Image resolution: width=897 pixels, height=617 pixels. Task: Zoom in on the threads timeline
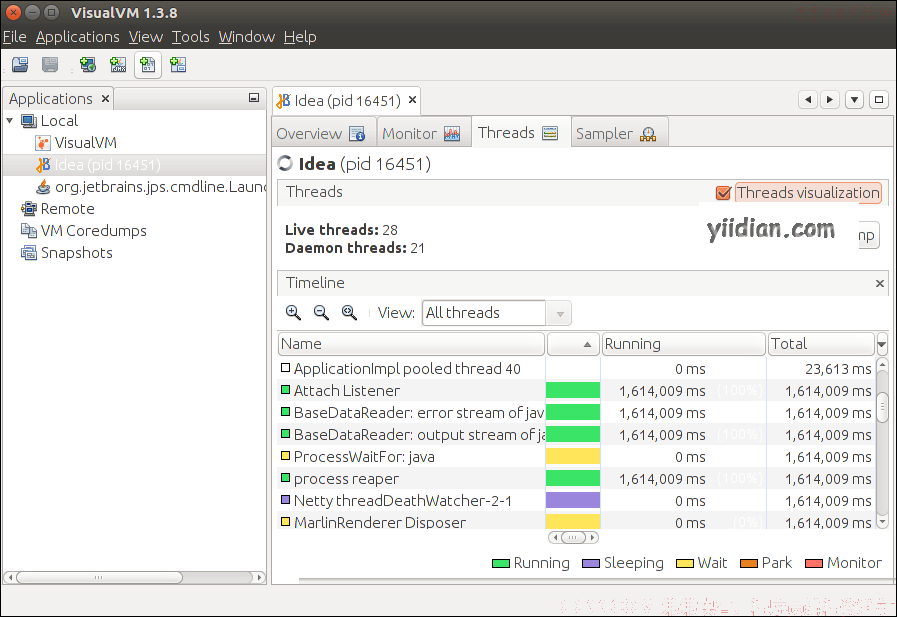tap(293, 312)
